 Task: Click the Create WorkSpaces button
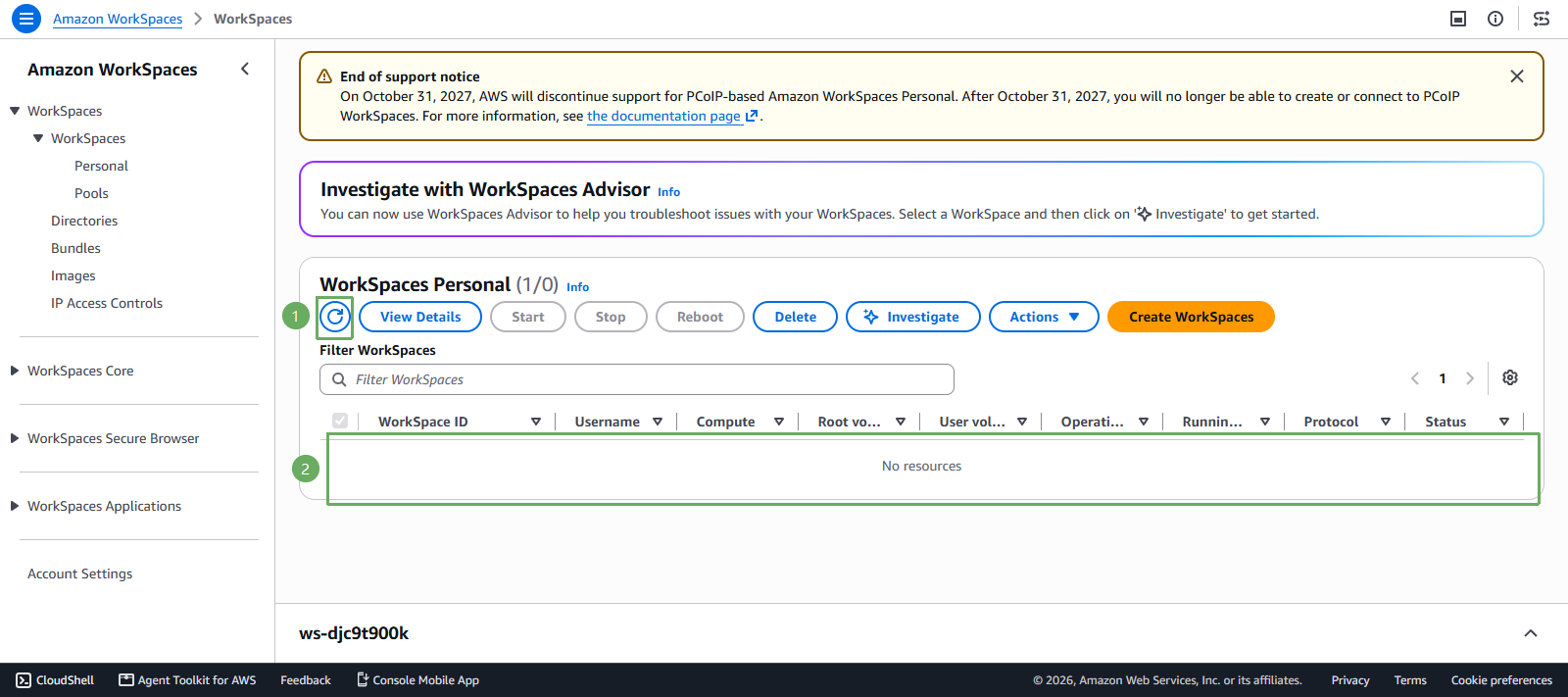tap(1191, 317)
